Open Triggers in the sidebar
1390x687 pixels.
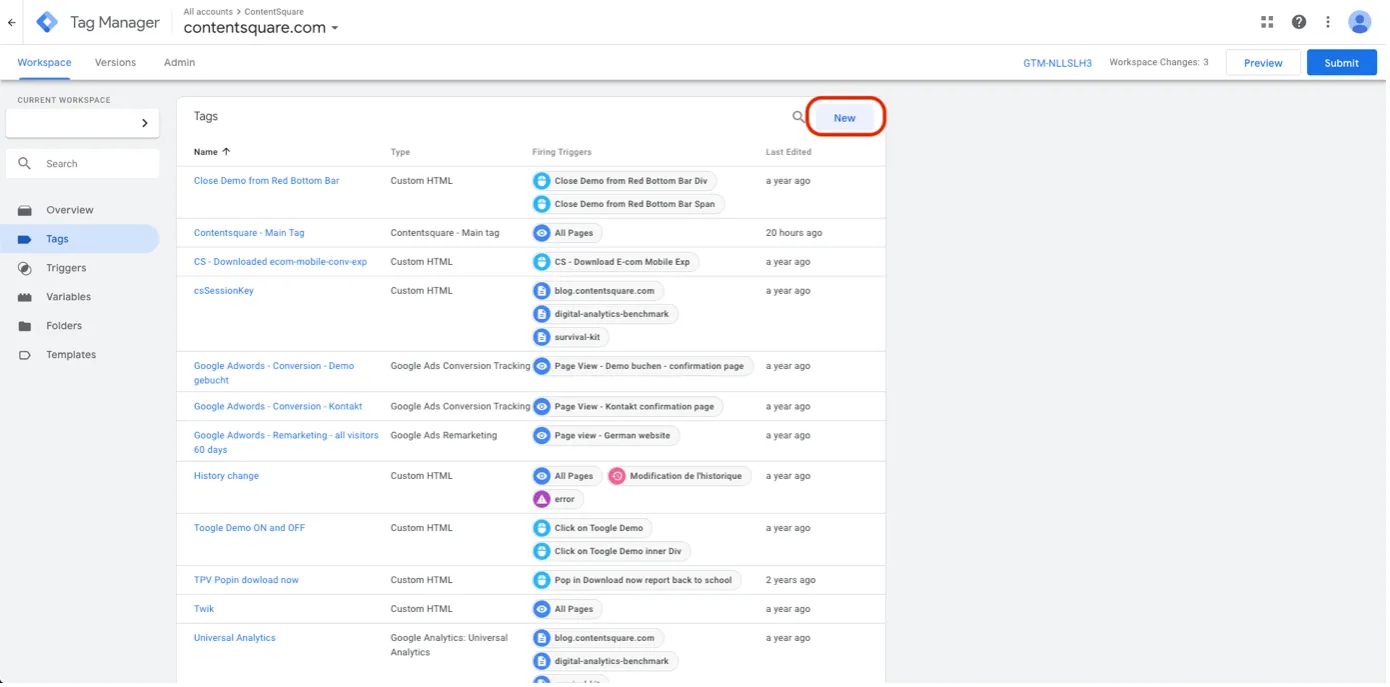pos(66,268)
